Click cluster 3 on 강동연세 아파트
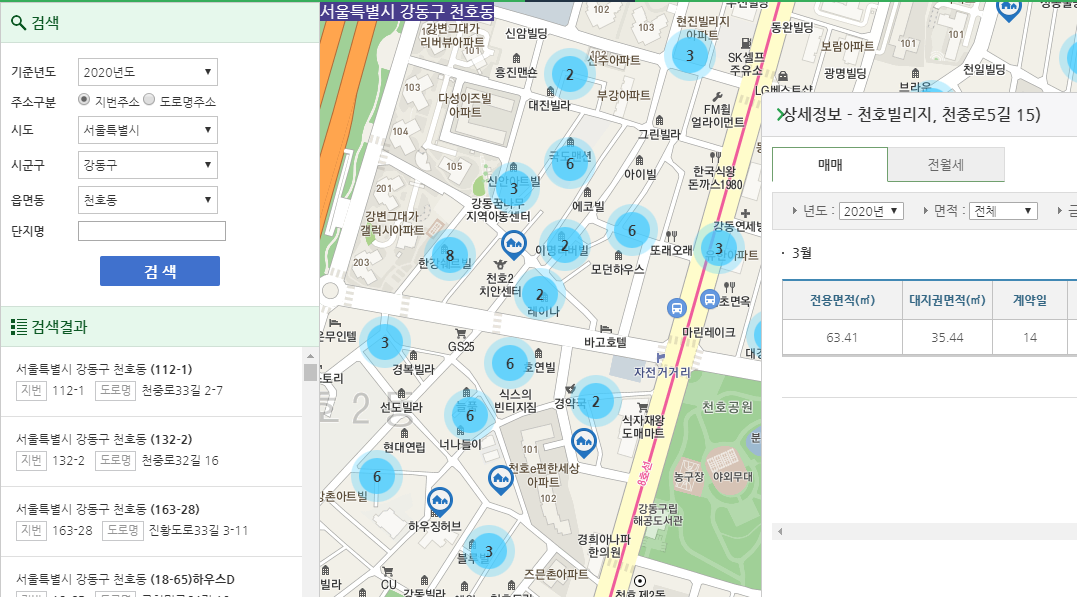This screenshot has height=597, width=1077. [x=718, y=248]
